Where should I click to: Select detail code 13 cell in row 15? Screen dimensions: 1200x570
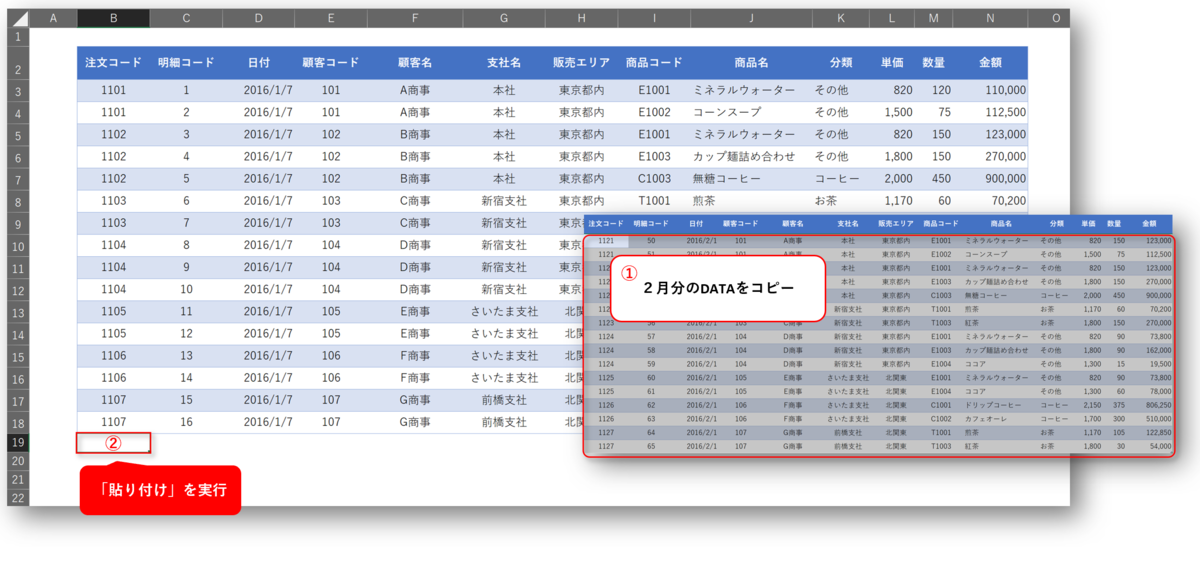click(186, 356)
